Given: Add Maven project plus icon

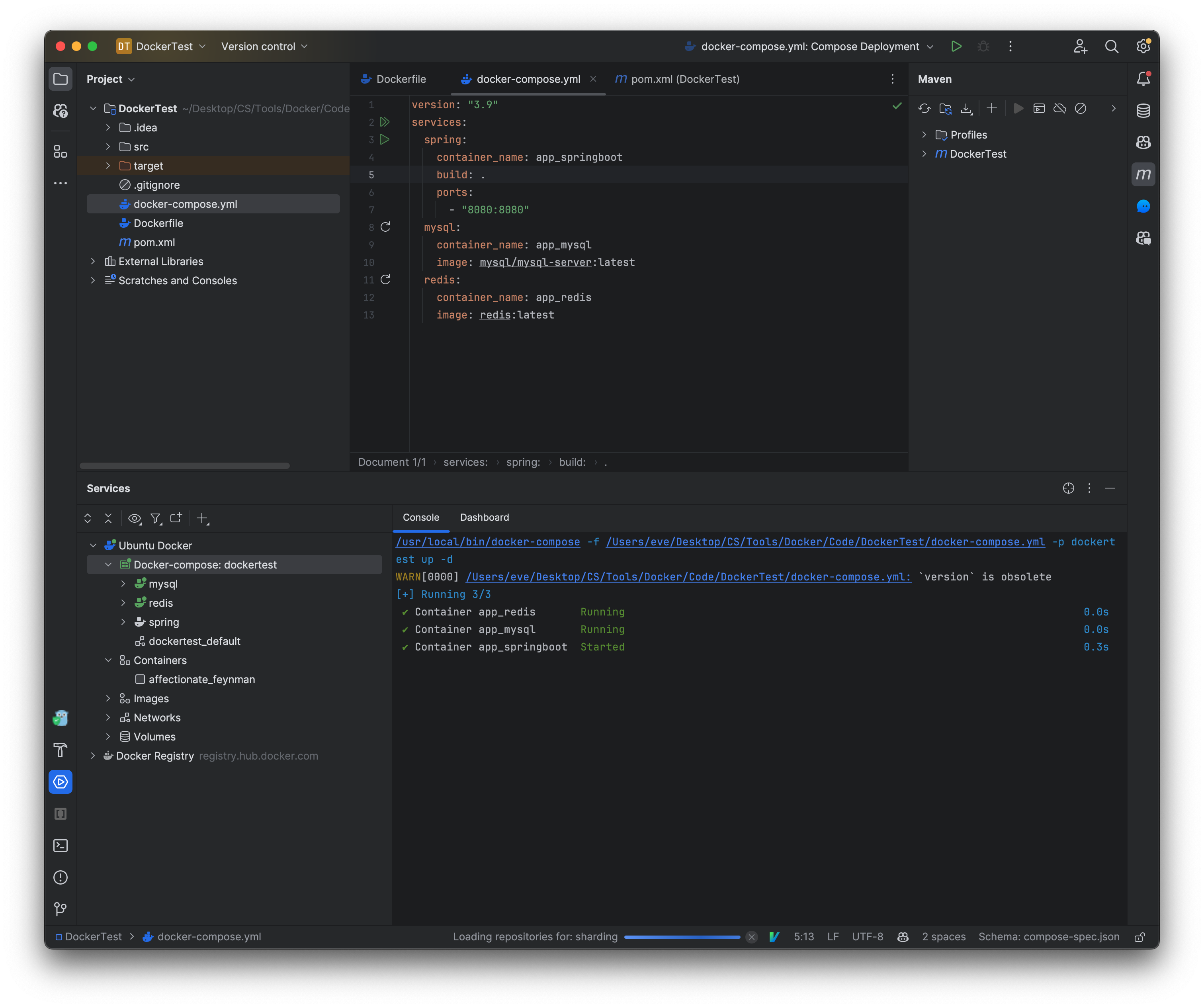Looking at the screenshot, I should 991,108.
